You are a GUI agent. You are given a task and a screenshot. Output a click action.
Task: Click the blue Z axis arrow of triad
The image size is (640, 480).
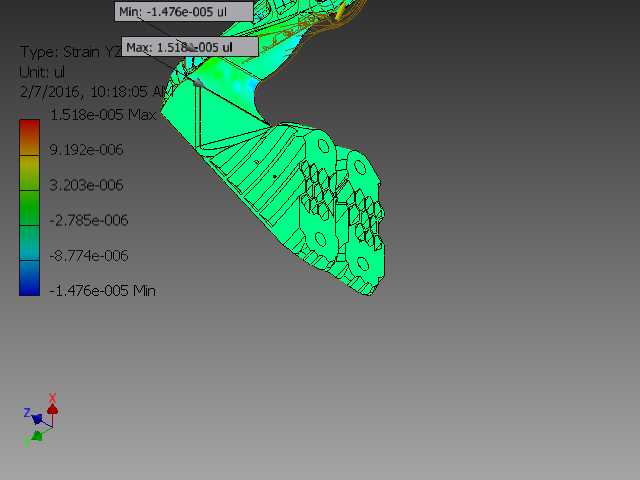tap(37, 419)
